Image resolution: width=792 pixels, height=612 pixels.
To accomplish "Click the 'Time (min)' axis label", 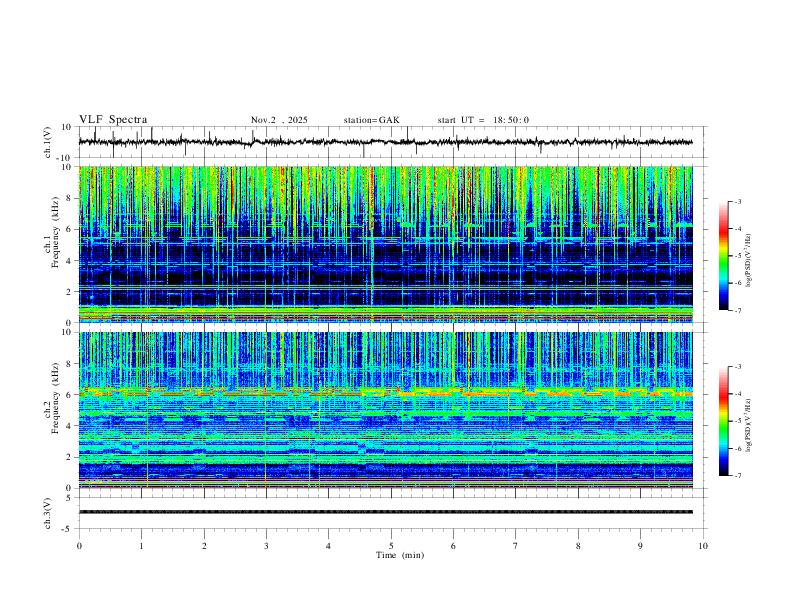I will [x=400, y=555].
